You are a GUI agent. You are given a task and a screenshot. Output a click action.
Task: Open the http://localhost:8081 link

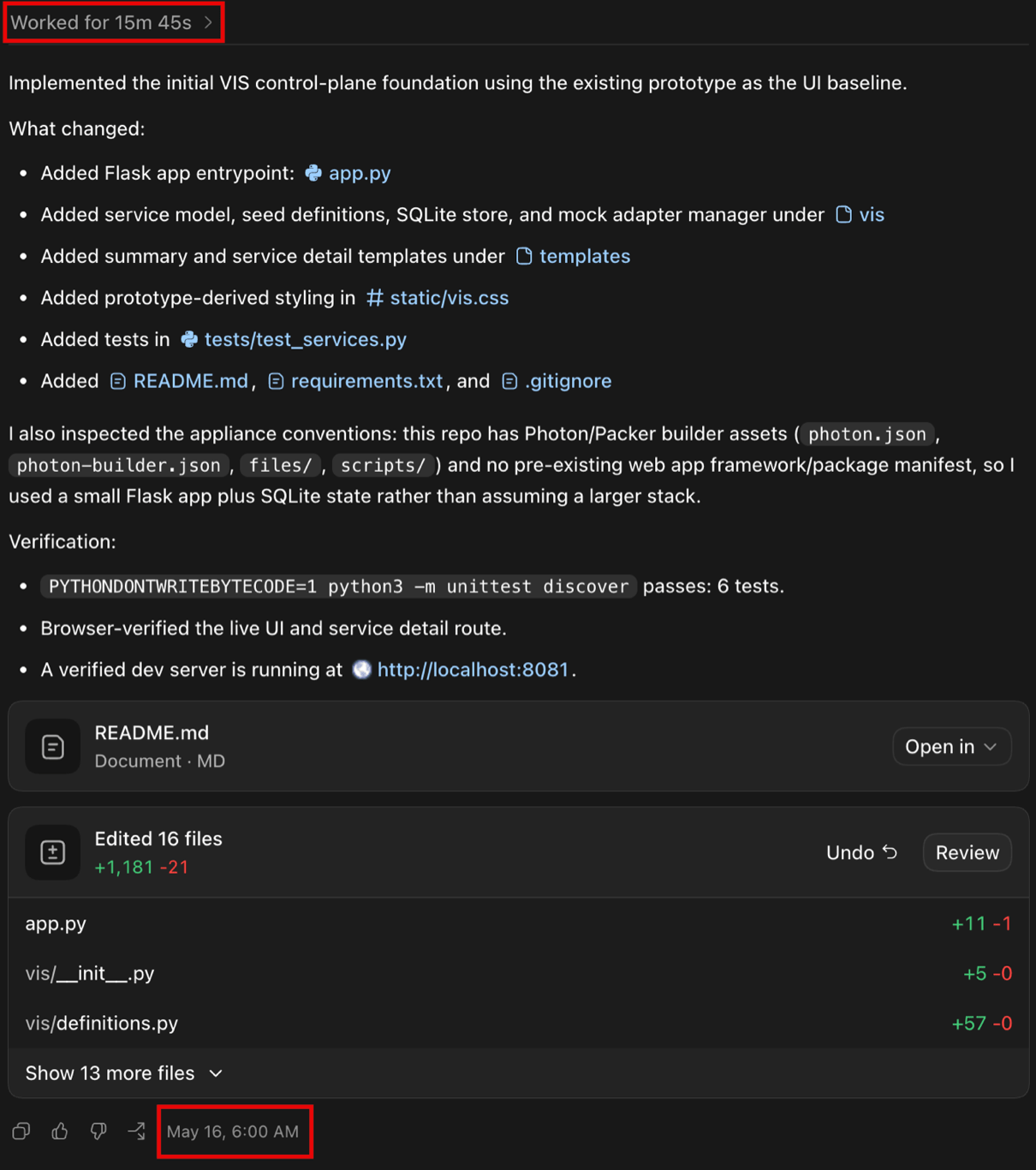click(473, 670)
